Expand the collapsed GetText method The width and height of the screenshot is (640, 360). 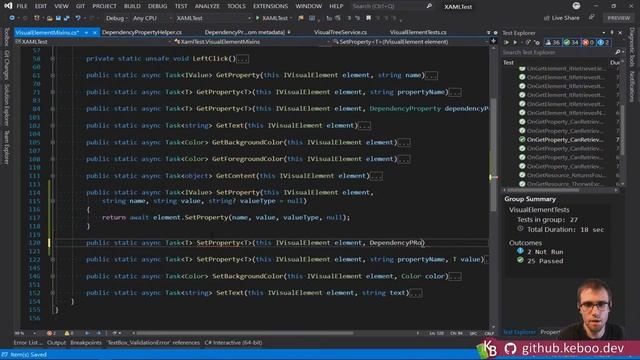click(x=53, y=126)
